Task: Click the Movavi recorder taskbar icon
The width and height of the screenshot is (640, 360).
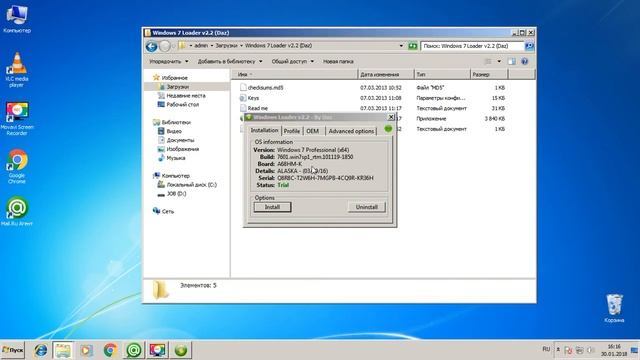Action: pos(158,350)
